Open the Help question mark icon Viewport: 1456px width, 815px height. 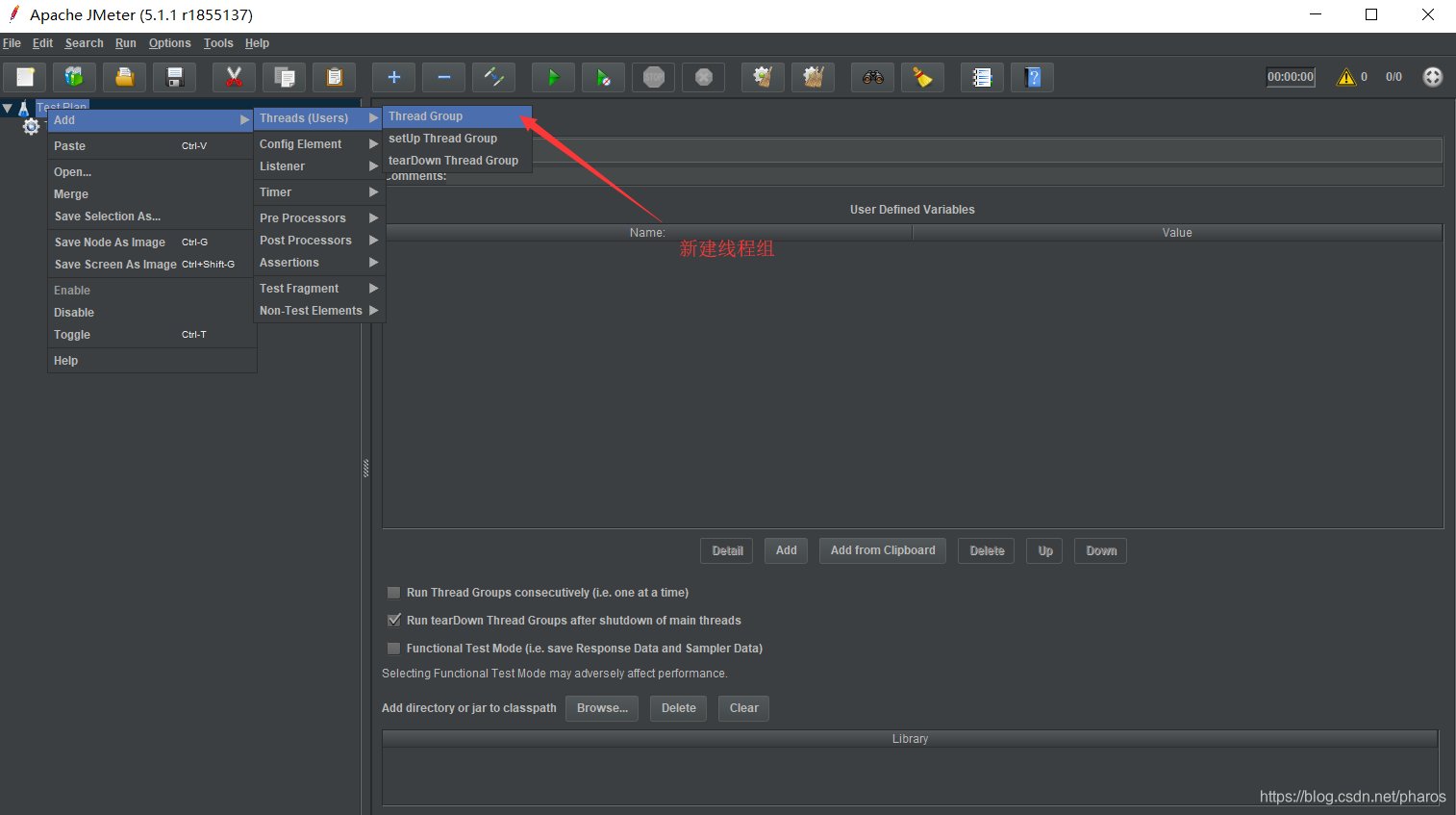1032,77
